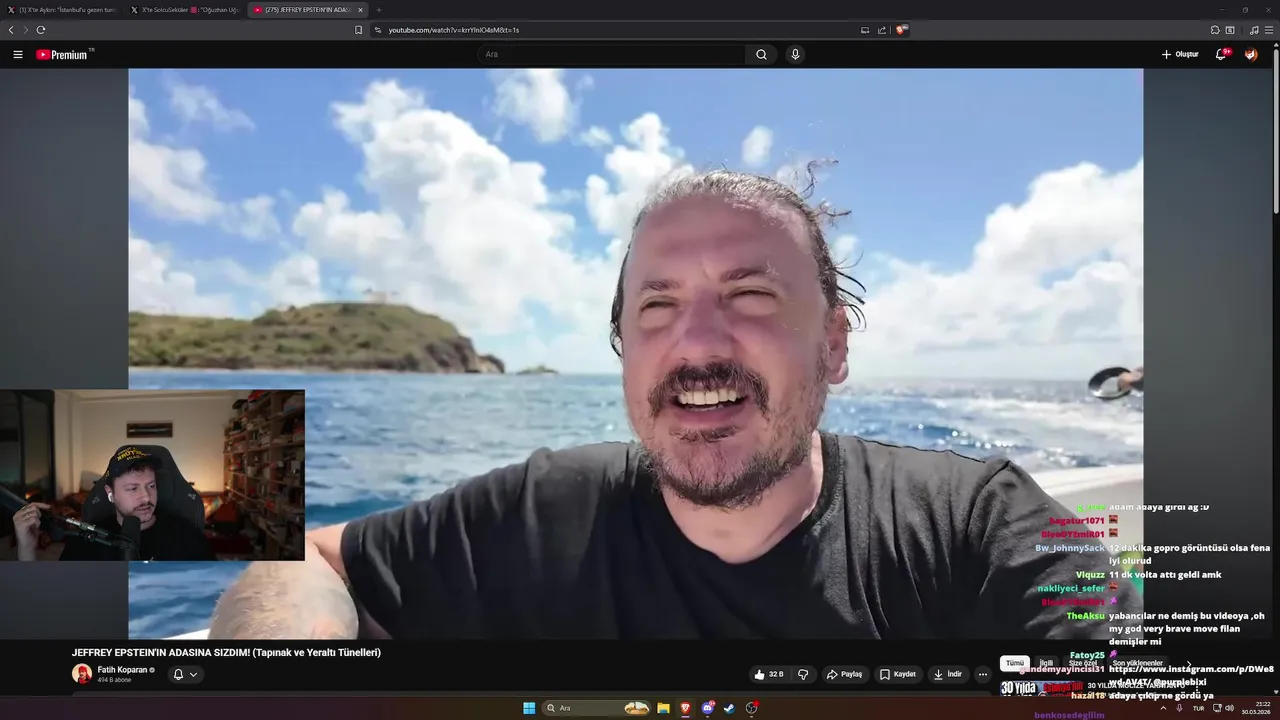
Task: Open OBS icon in taskbar
Action: coord(751,708)
